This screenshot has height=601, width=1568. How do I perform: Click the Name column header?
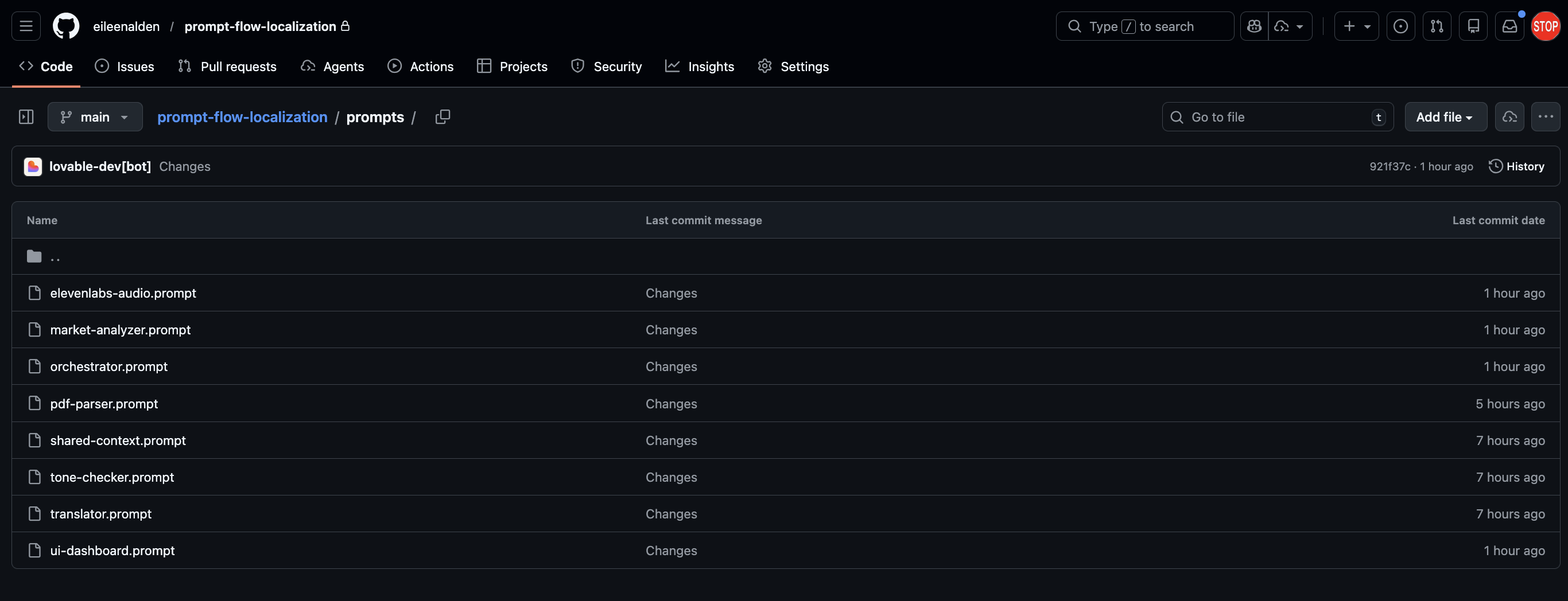coord(42,220)
